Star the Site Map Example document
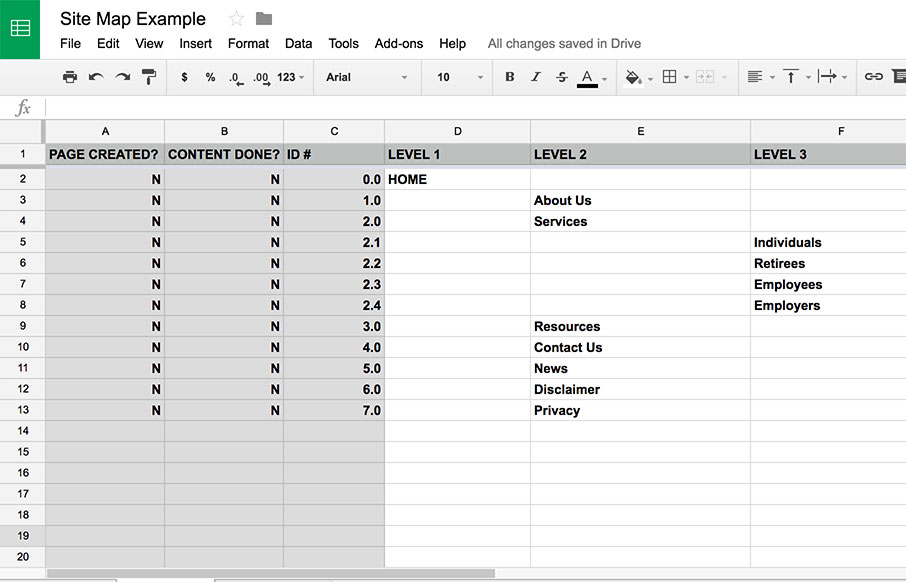 pos(236,19)
